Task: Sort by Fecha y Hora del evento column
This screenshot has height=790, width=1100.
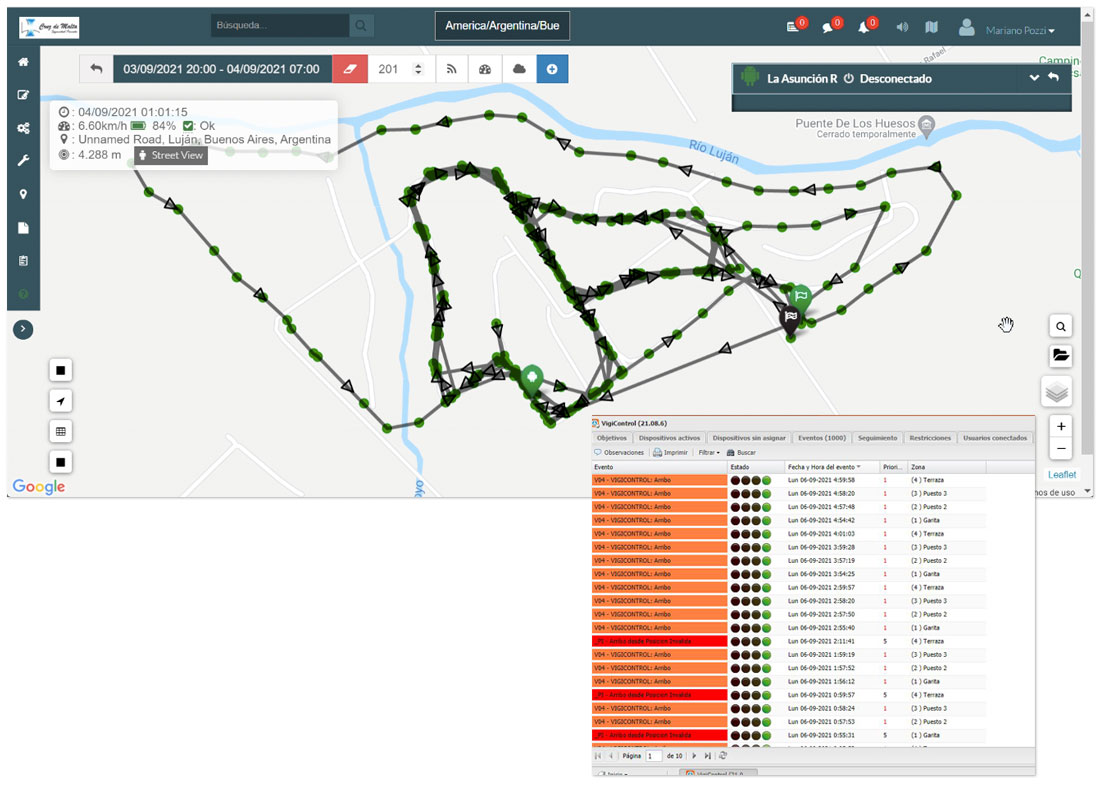Action: (832, 467)
